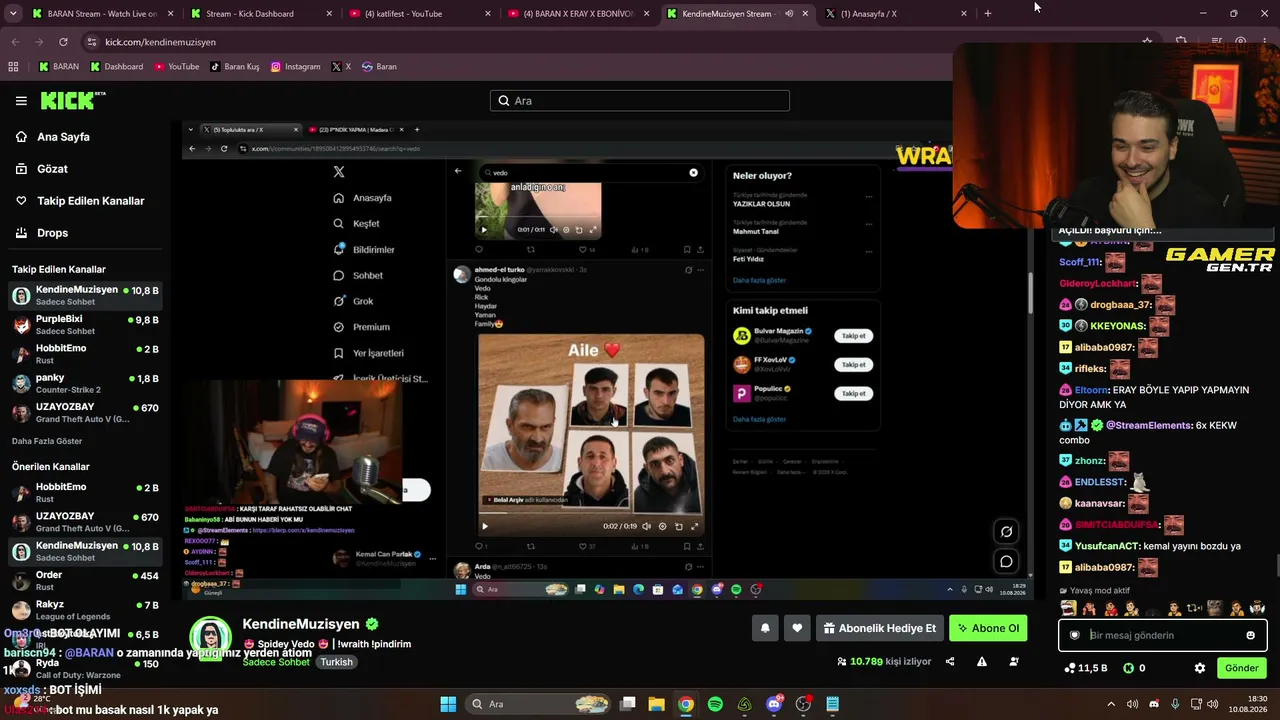Open Takip Edilen Kanallar in the sidebar
1280x720 pixels.
[91, 201]
